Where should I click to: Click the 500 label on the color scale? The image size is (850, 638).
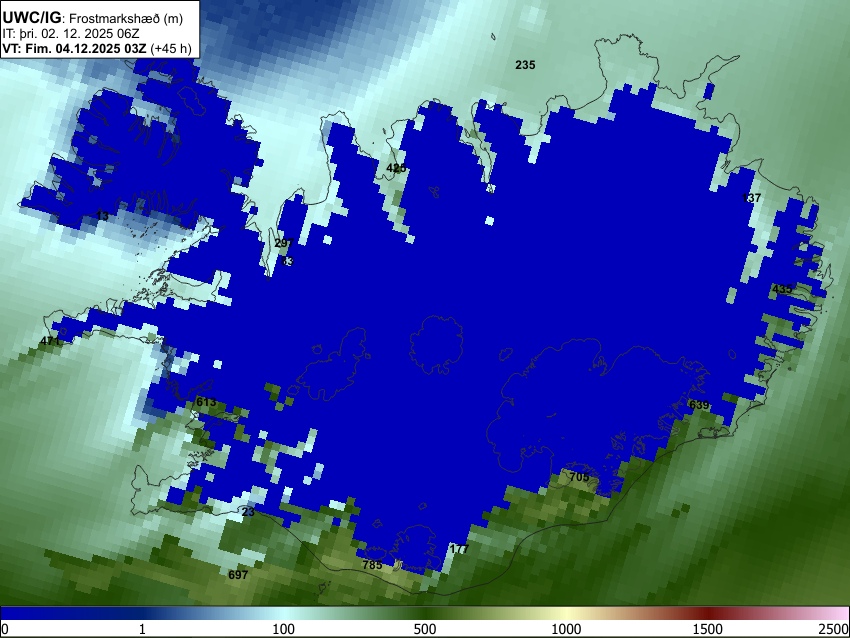click(x=425, y=629)
